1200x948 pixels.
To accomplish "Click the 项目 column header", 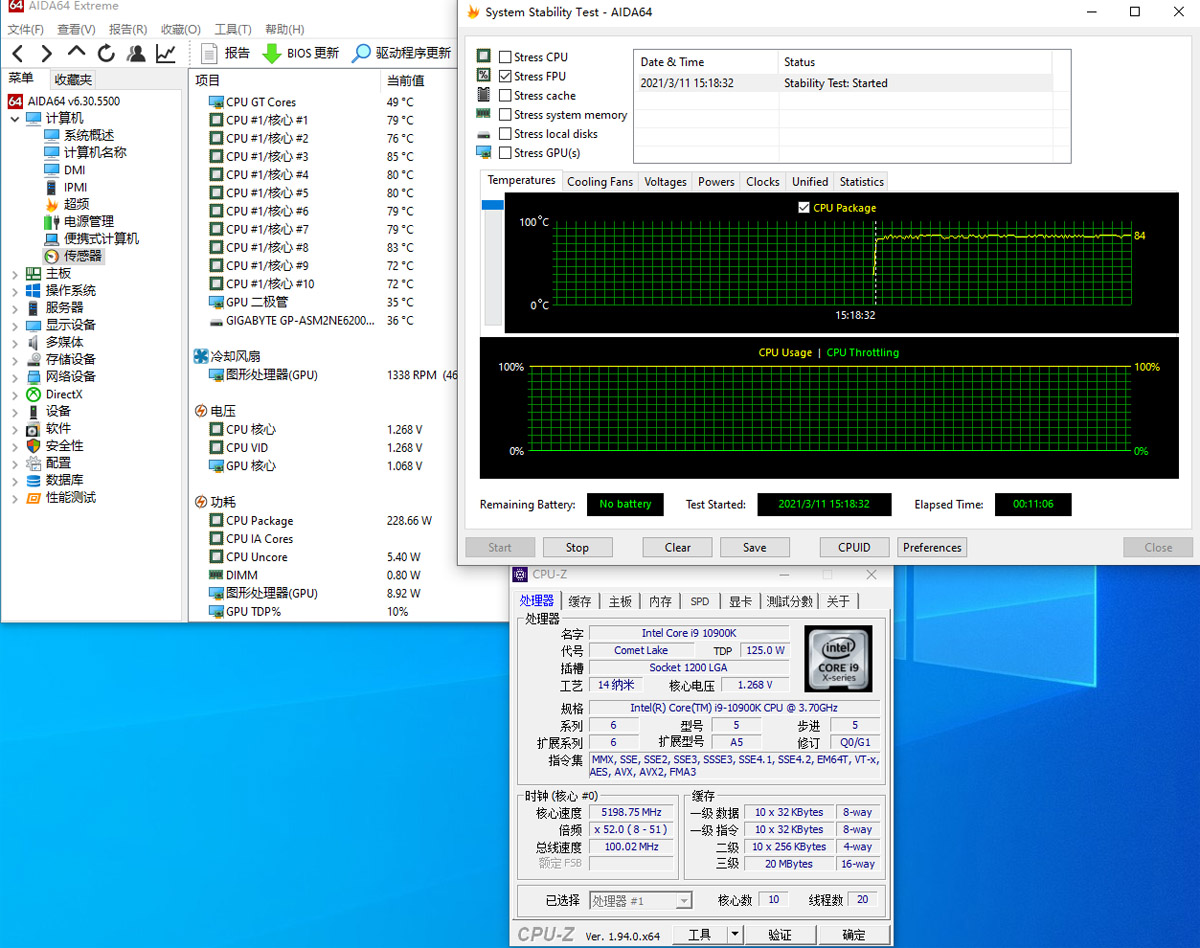I will point(208,80).
